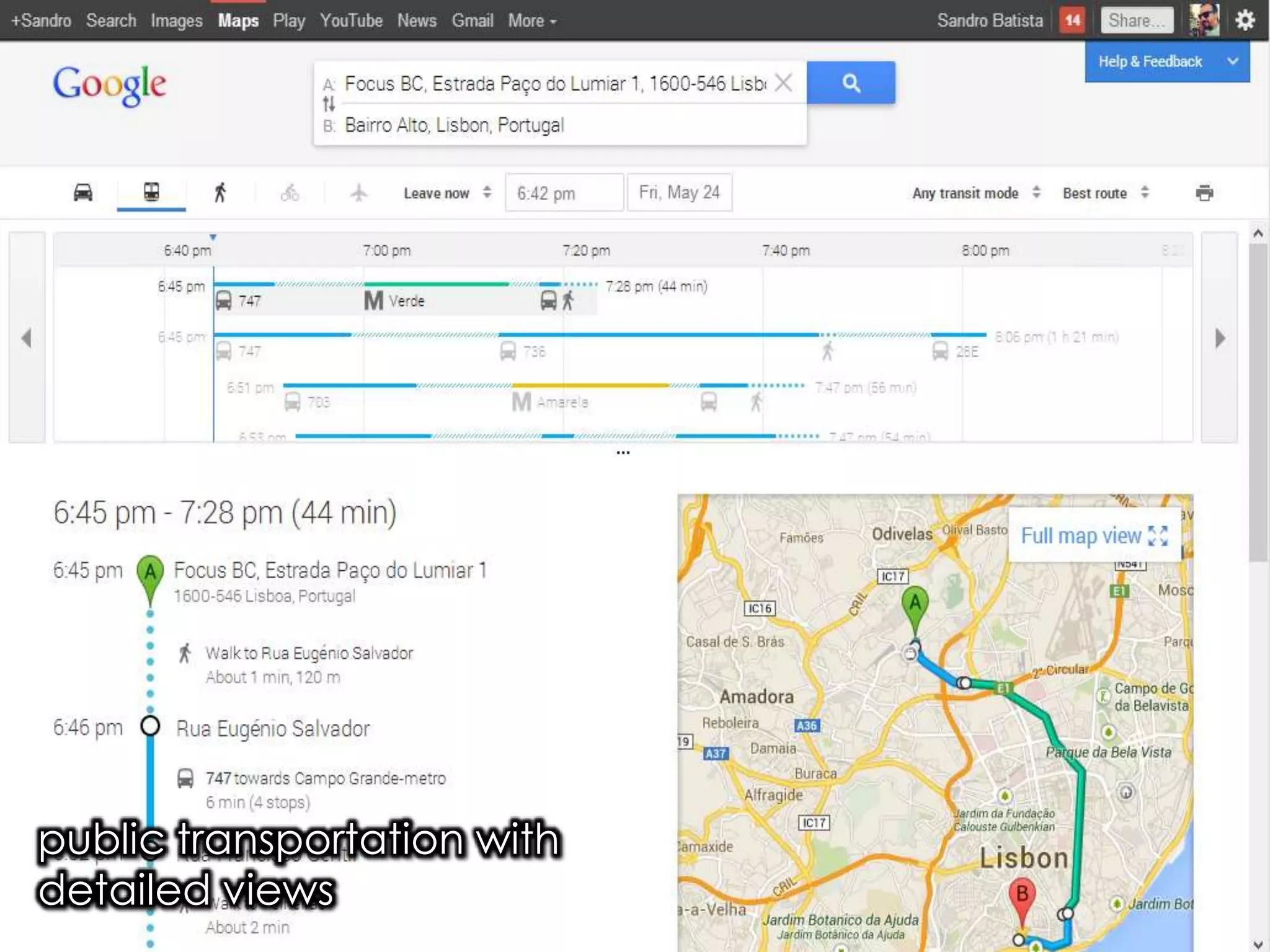Click origin field Focus BC address

pos(555,83)
